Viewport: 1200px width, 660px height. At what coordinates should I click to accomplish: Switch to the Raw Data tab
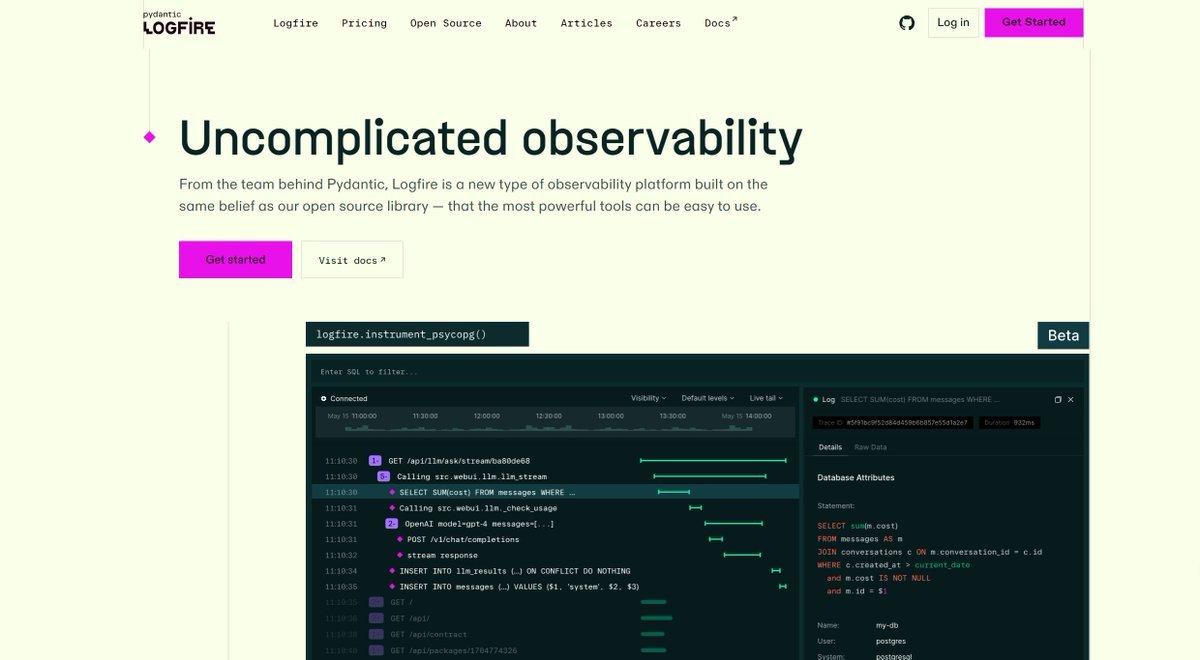(869, 447)
